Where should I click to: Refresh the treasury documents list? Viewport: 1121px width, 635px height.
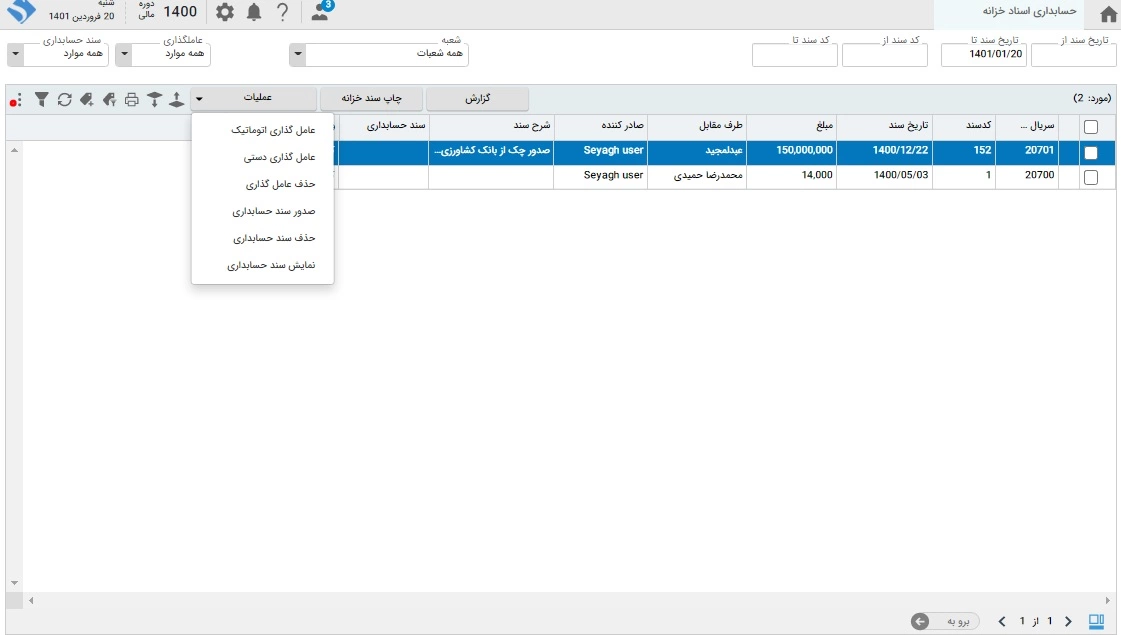(64, 99)
